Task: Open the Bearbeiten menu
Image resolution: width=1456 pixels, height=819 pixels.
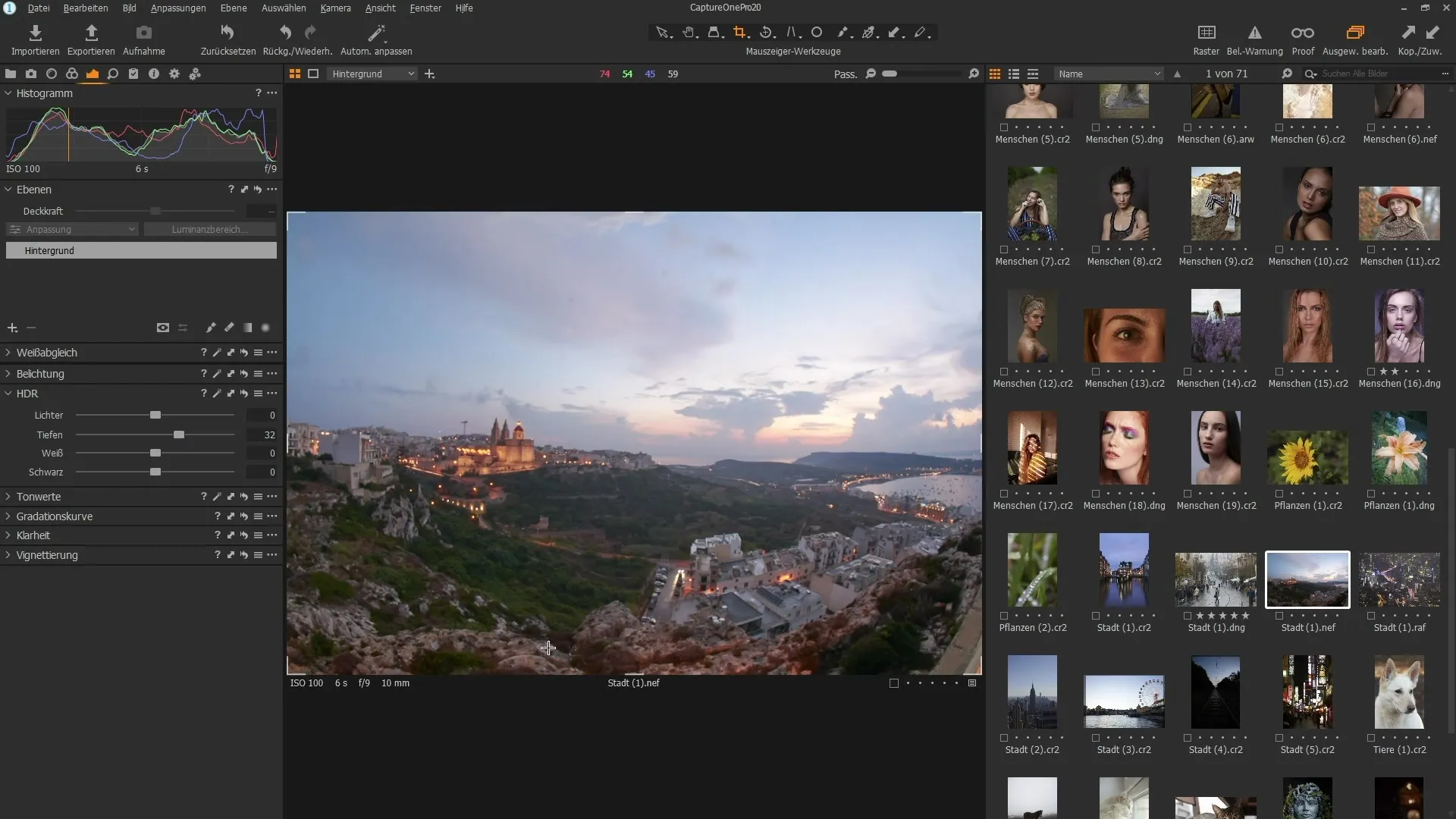Action: point(86,8)
